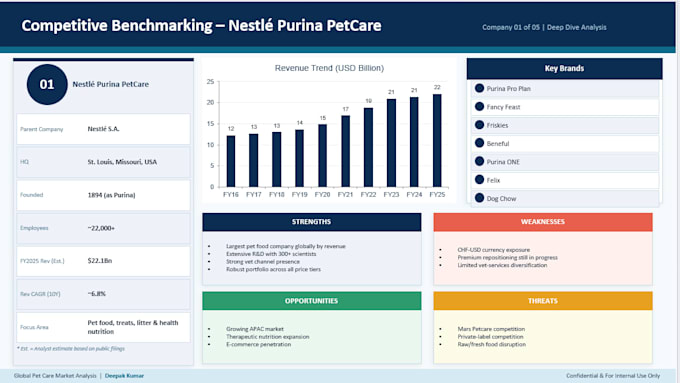Click Rev CAGR value ~6.8%
This screenshot has width=680, height=383.
pos(96,294)
